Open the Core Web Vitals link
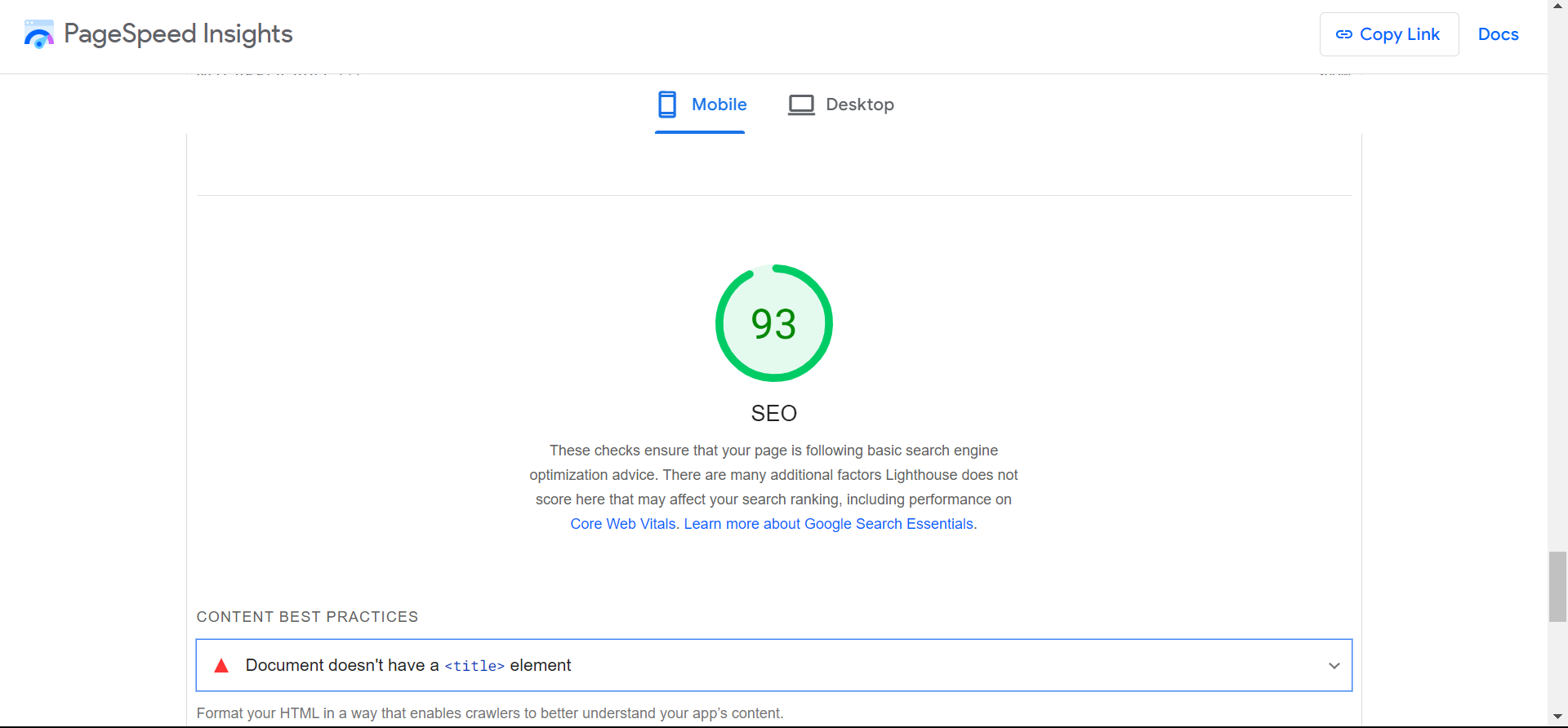1568x728 pixels. click(x=623, y=524)
